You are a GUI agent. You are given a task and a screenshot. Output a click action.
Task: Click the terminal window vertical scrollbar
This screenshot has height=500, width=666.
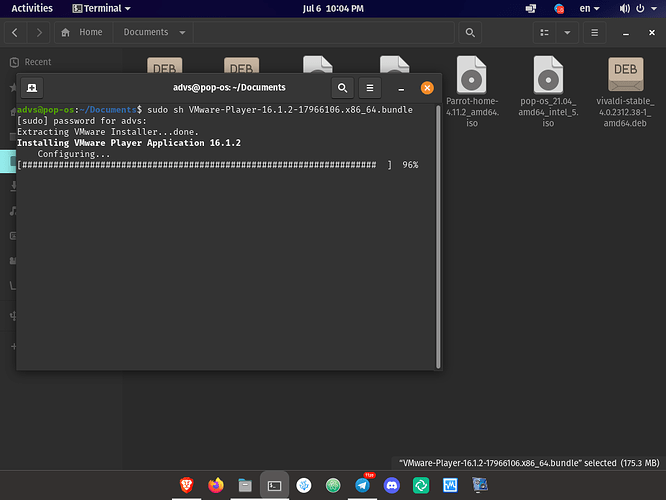tap(438, 237)
